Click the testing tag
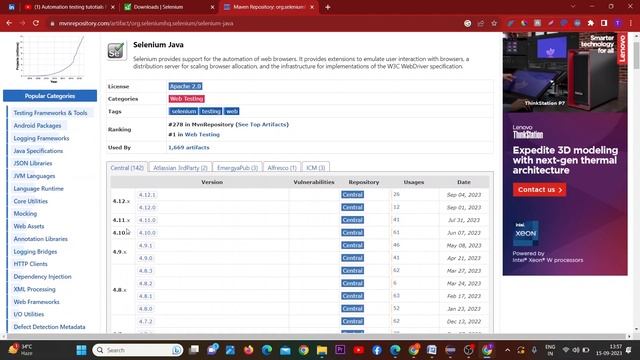 click(211, 111)
